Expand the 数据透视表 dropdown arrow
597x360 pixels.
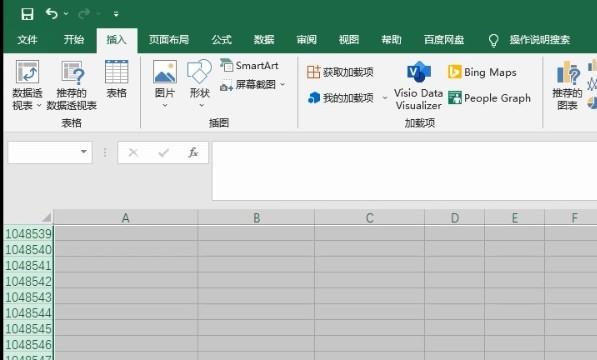click(38, 105)
